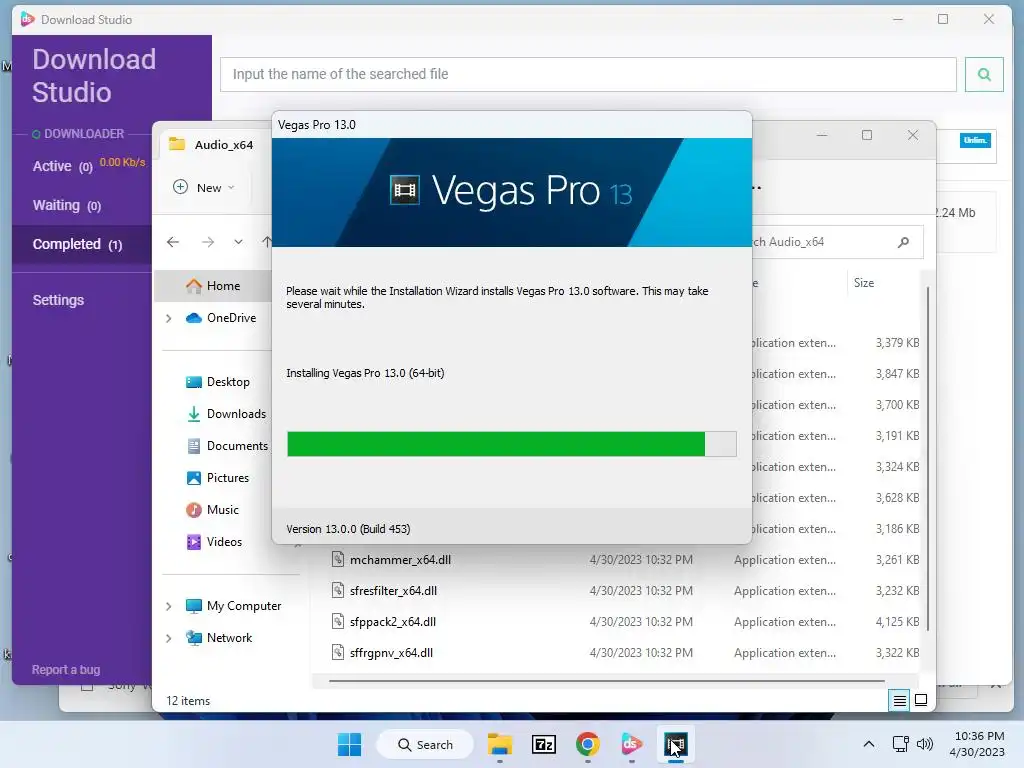Click the New button in File Explorer

point(203,187)
